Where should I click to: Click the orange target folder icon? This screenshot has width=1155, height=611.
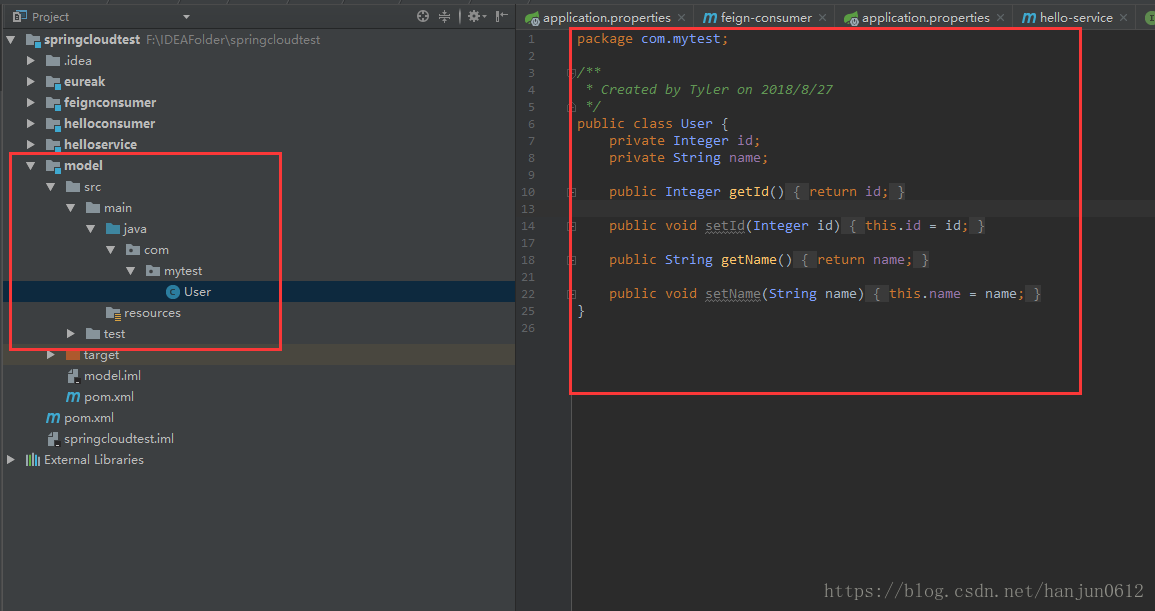pos(73,355)
